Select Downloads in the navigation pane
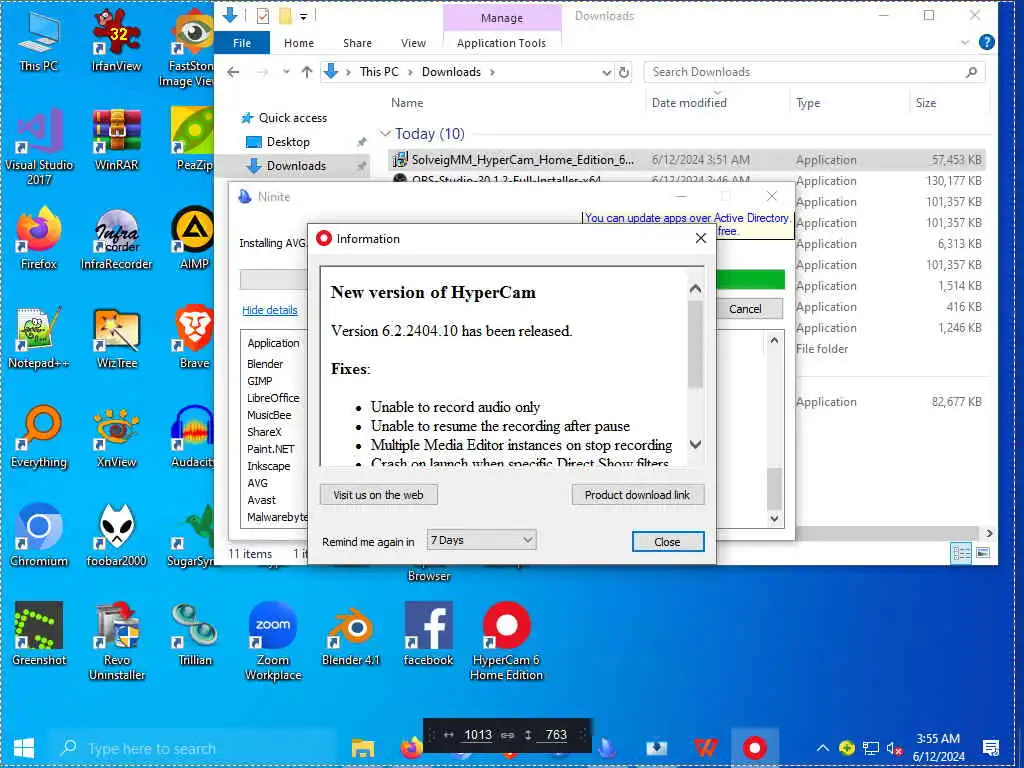Image resolution: width=1024 pixels, height=768 pixels. click(296, 166)
